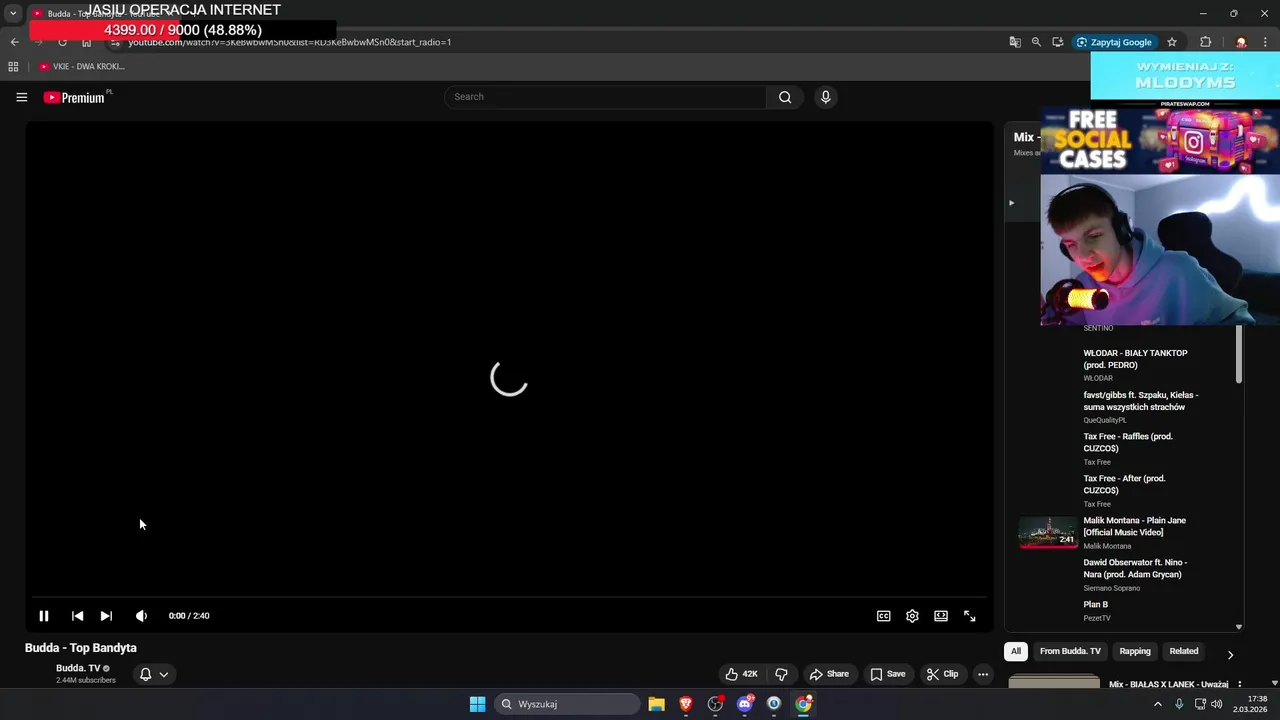
Task: Open the Budda. TV channel name link
Action: pyautogui.click(x=78, y=668)
